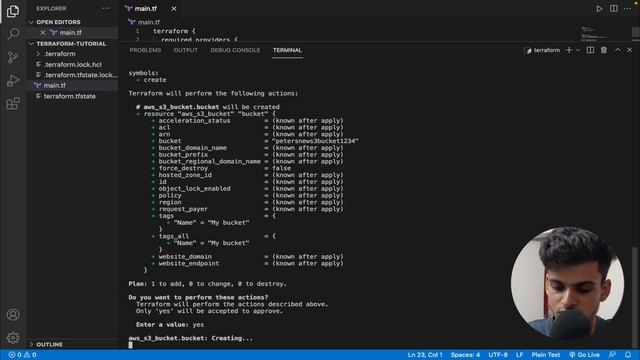
Task: Open the Extensions view icon
Action: pyautogui.click(x=13, y=104)
